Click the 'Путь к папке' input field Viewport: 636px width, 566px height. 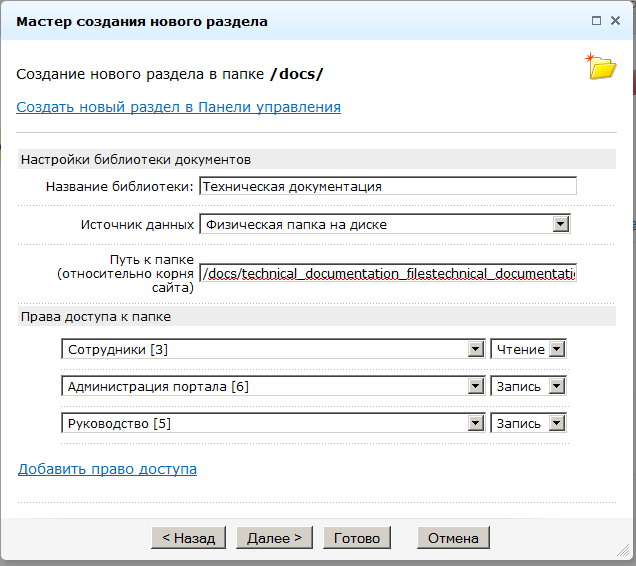coord(388,273)
